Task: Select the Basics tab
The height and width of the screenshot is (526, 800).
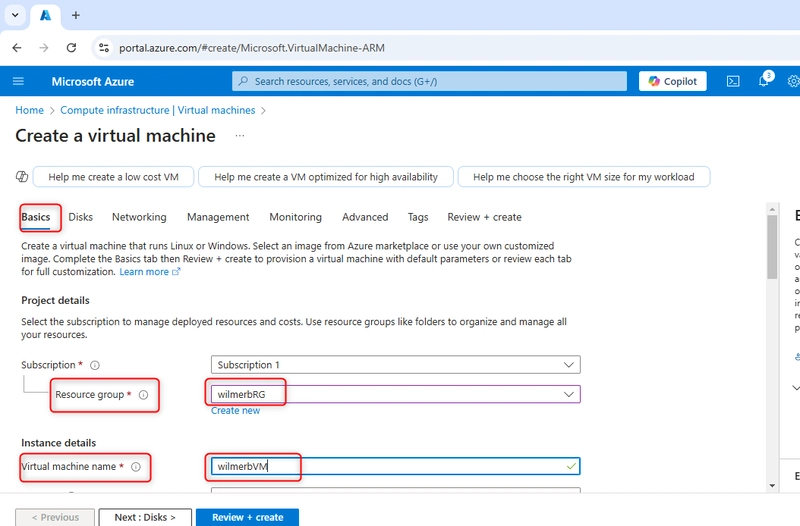Action: tap(36, 217)
